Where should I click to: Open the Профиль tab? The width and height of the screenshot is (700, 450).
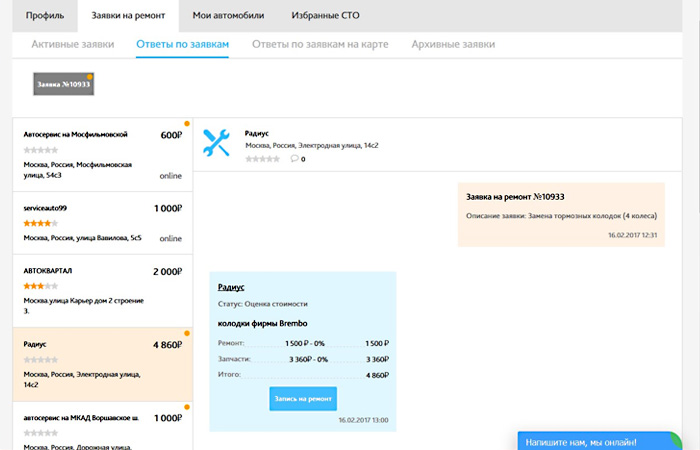(x=45, y=16)
